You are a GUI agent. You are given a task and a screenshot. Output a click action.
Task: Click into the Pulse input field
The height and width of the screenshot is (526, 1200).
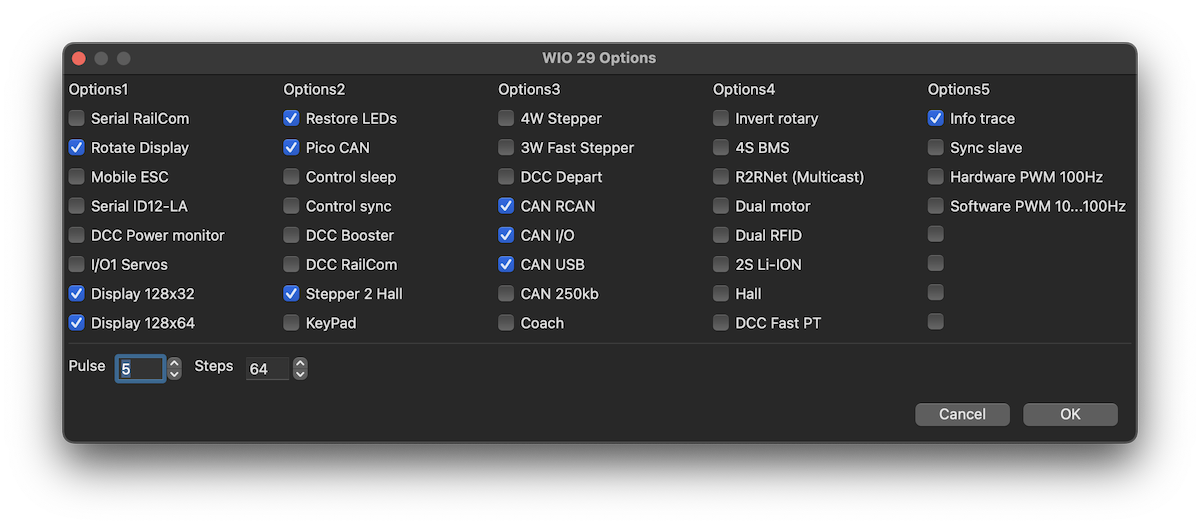click(140, 369)
